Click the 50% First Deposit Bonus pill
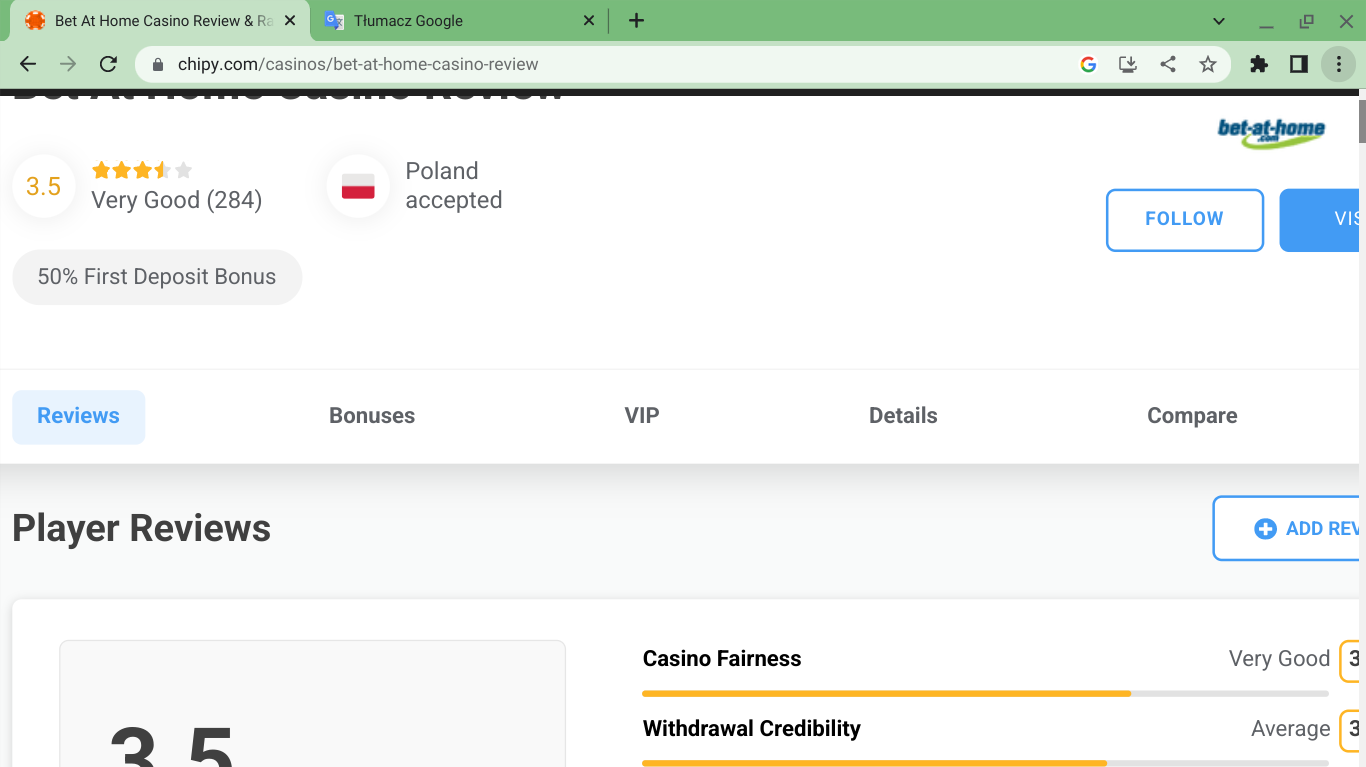 click(157, 277)
